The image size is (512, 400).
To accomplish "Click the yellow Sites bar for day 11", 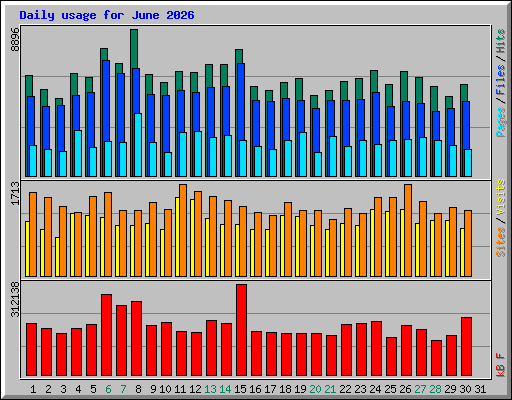I will (177, 237).
